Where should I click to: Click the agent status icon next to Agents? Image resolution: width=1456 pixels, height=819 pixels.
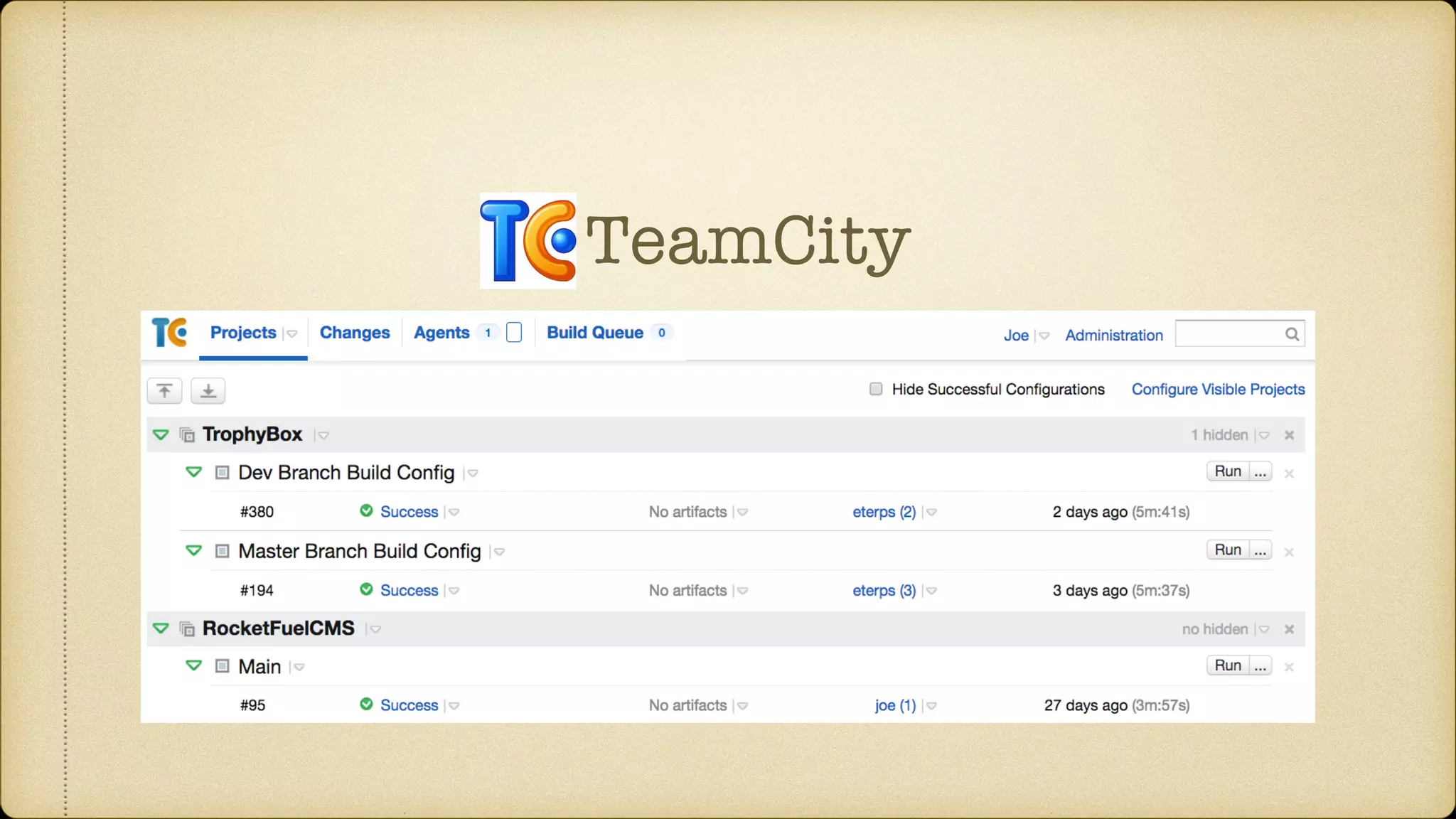click(514, 333)
